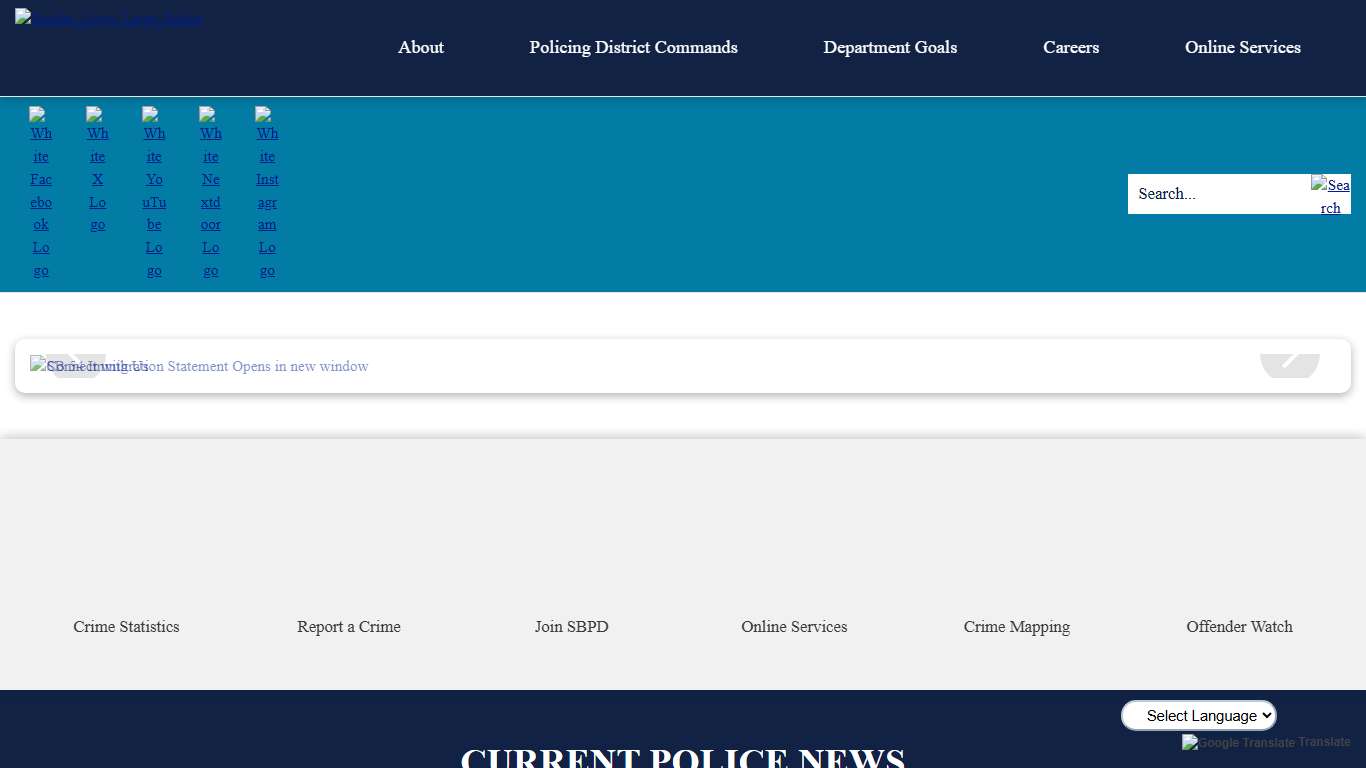The image size is (1366, 768).
Task: Expand the Select Language dropdown
Action: (x=1199, y=715)
